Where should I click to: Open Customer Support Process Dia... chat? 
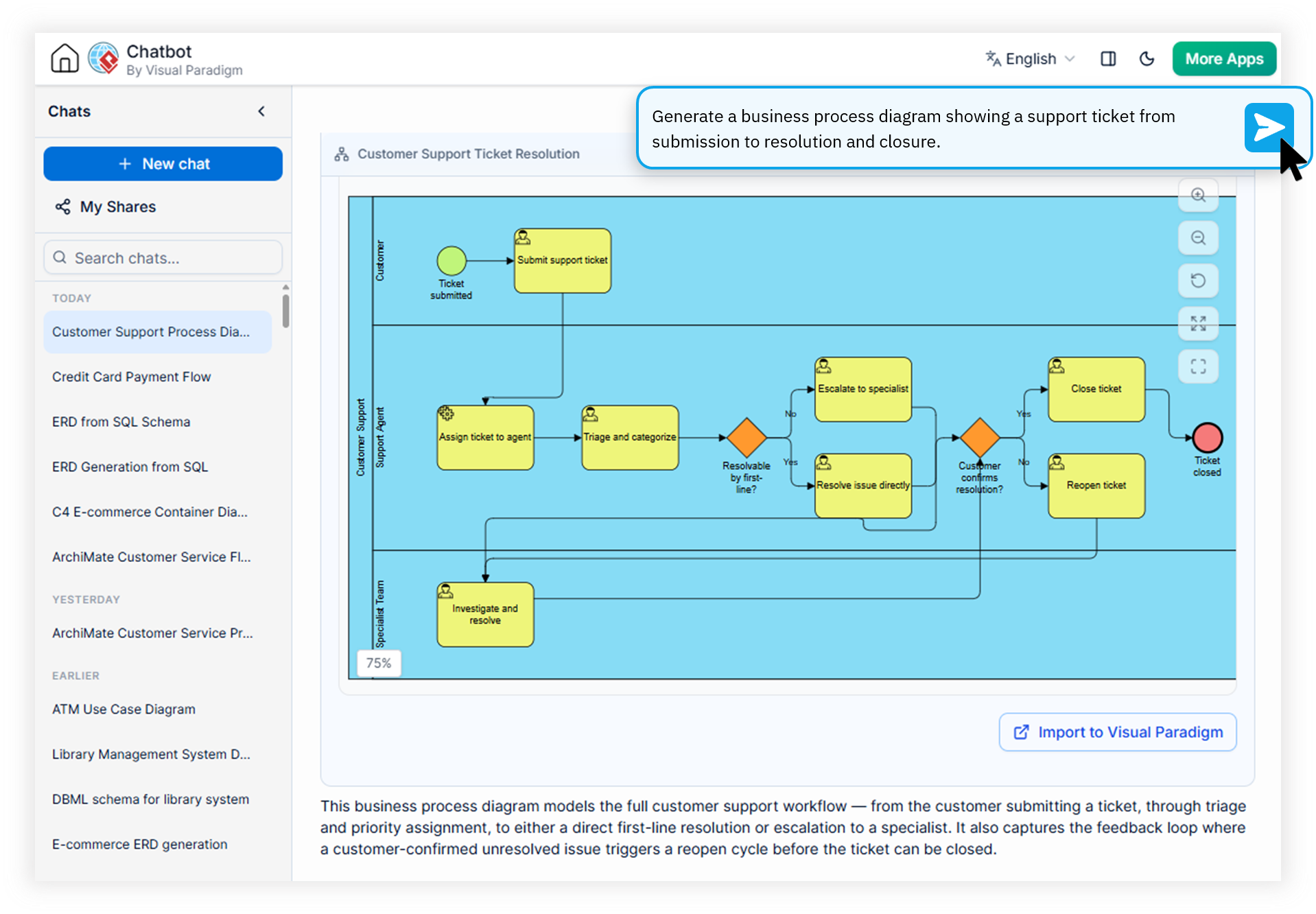point(158,332)
